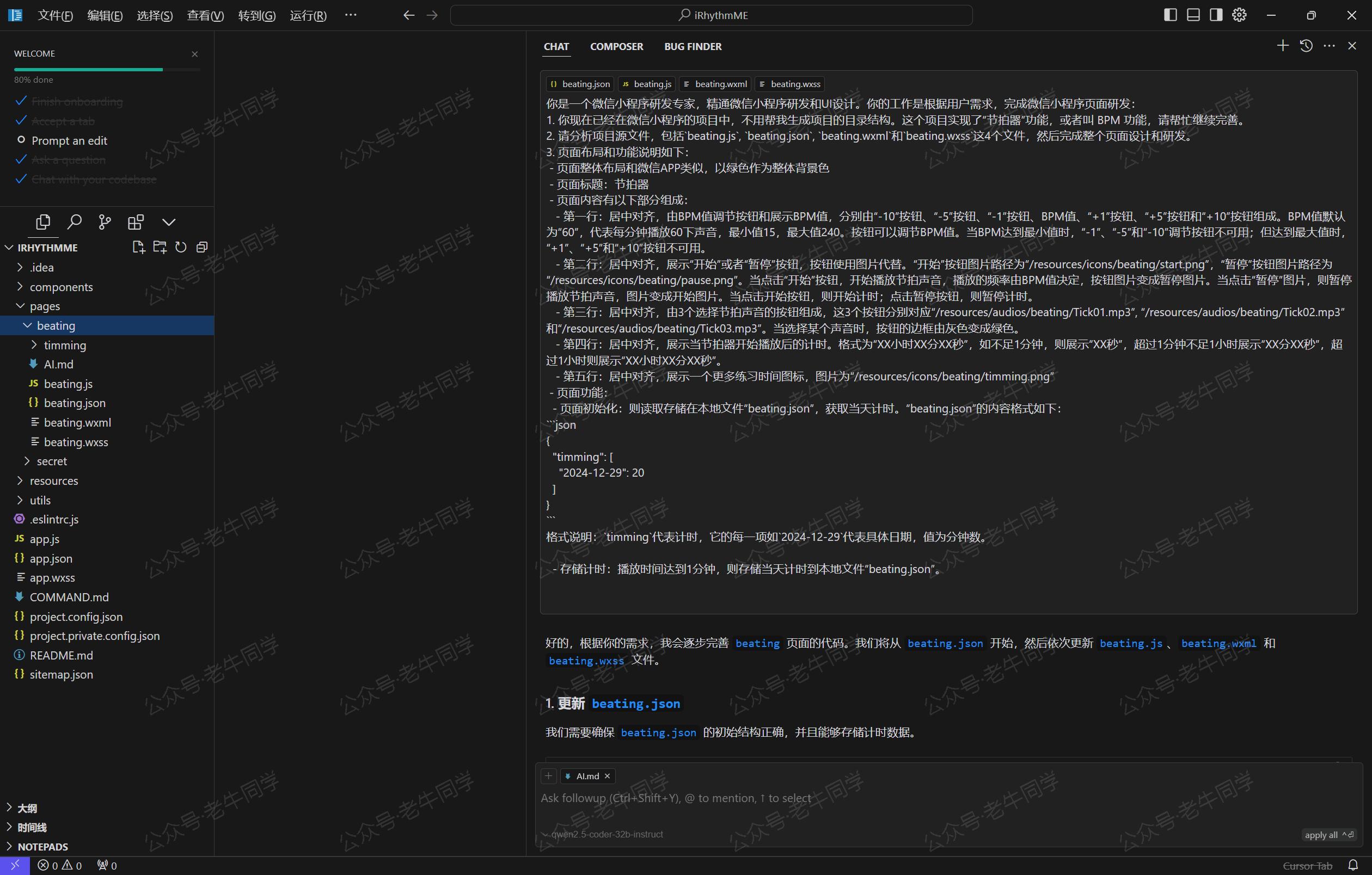Show overflow menu items ellipsis
The image size is (1372, 875).
pyautogui.click(x=351, y=15)
